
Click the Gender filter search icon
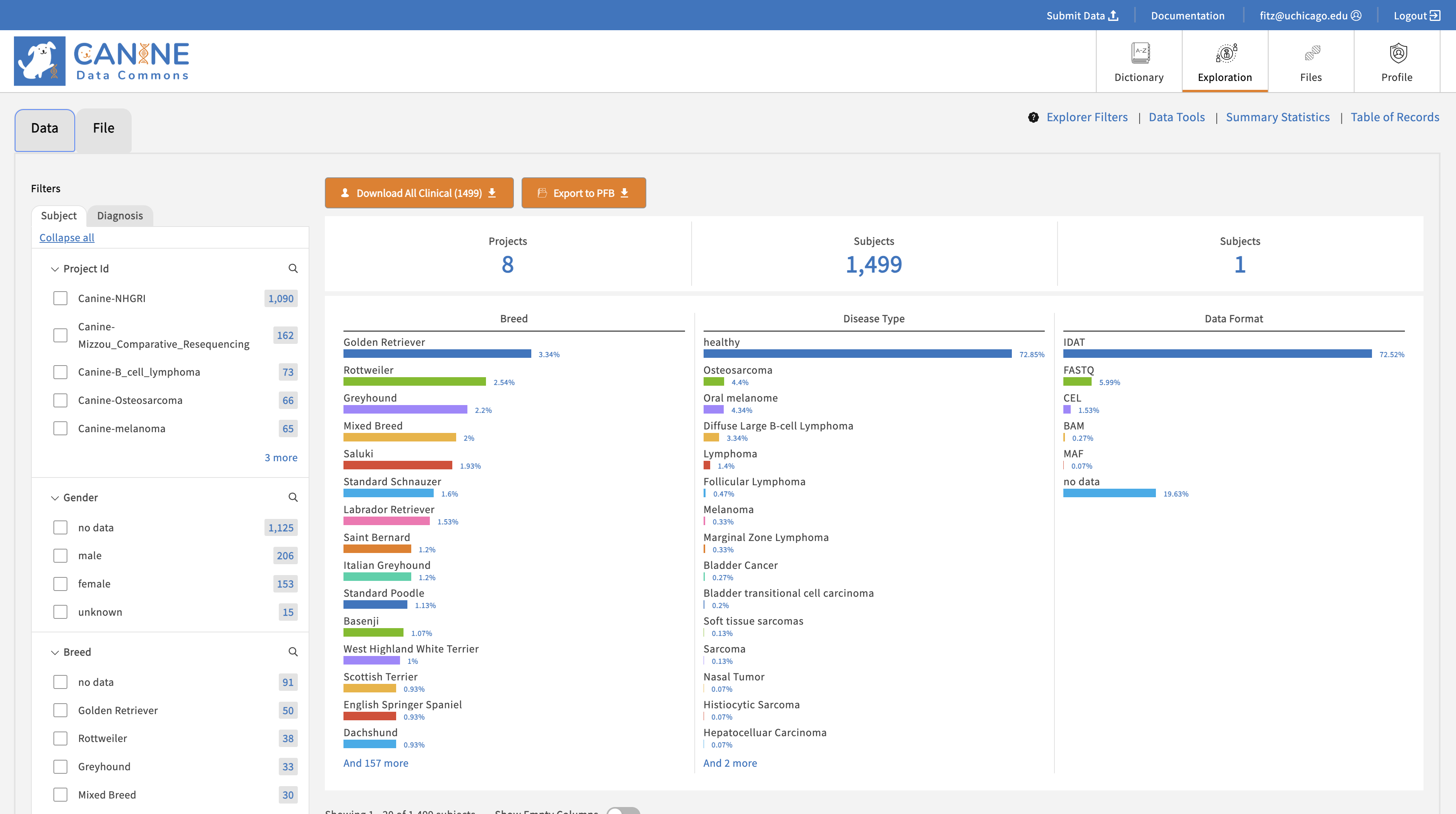293,498
